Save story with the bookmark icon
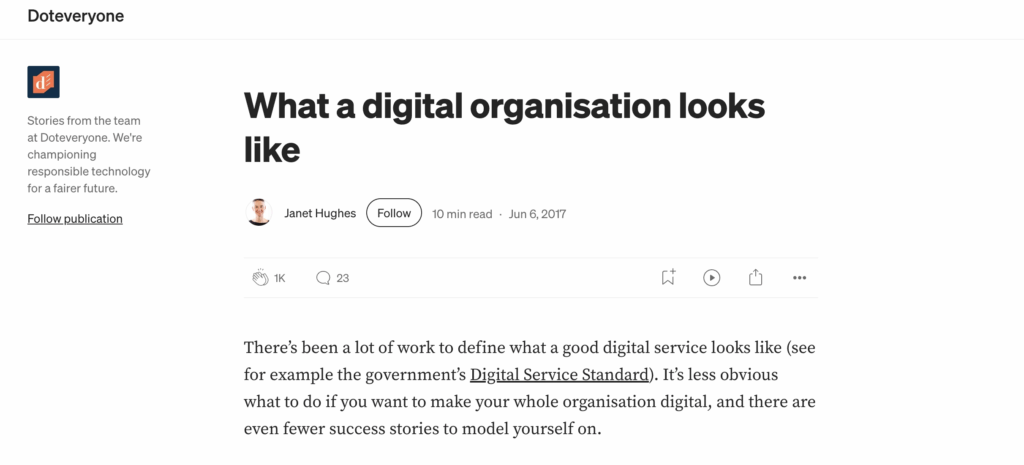1024x465 pixels. point(668,278)
